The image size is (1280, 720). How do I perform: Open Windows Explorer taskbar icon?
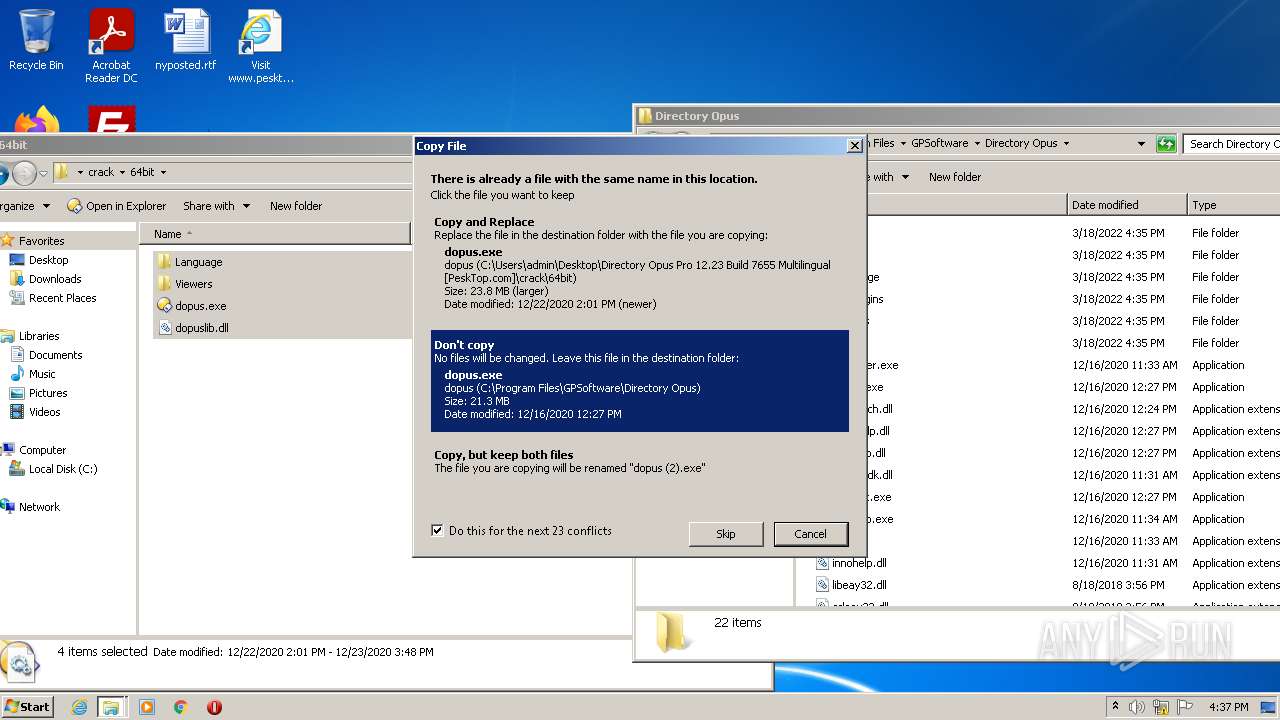[x=111, y=707]
